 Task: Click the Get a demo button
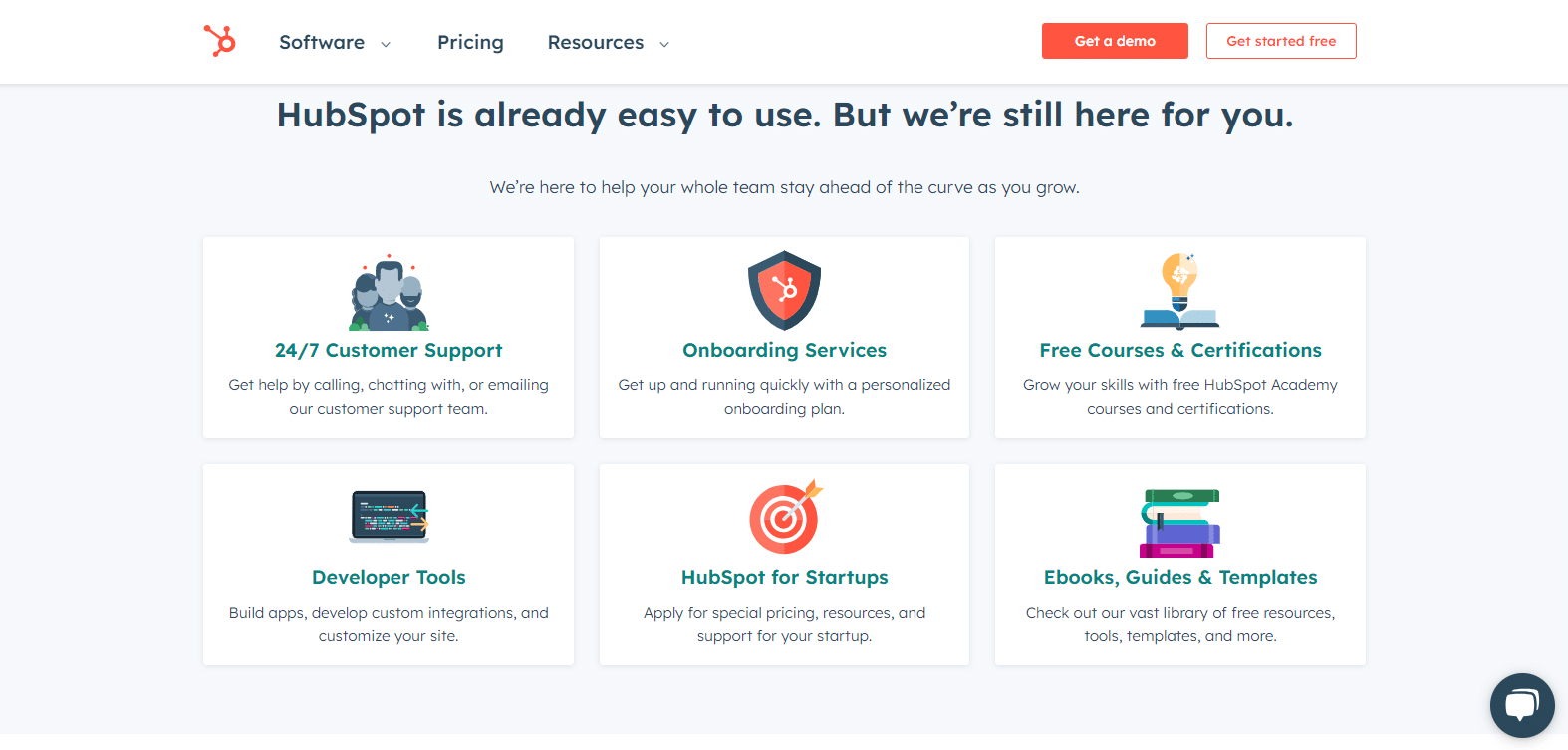(1115, 41)
